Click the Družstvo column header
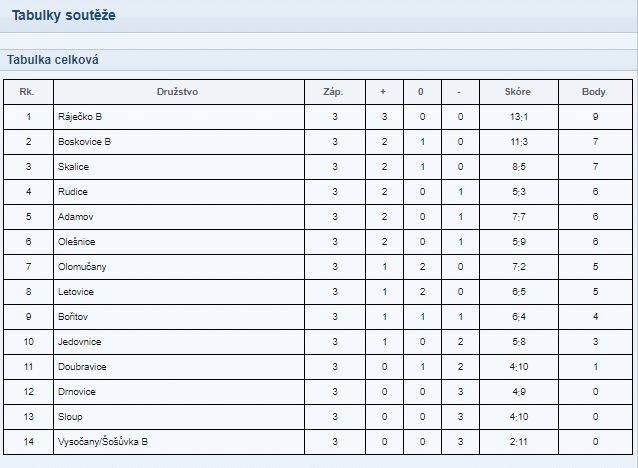The image size is (638, 468). click(177, 92)
